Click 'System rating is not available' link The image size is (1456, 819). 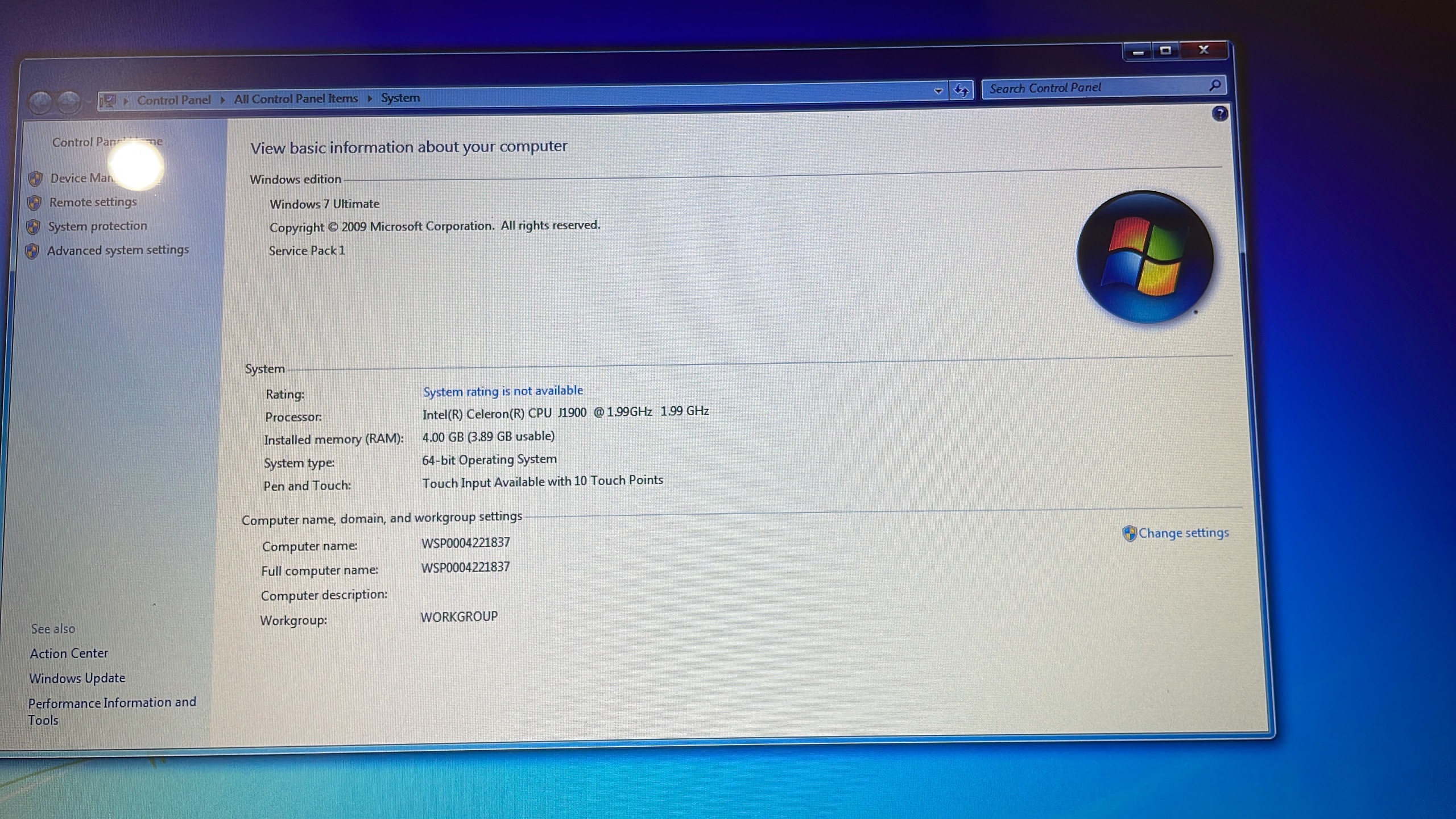tap(503, 391)
